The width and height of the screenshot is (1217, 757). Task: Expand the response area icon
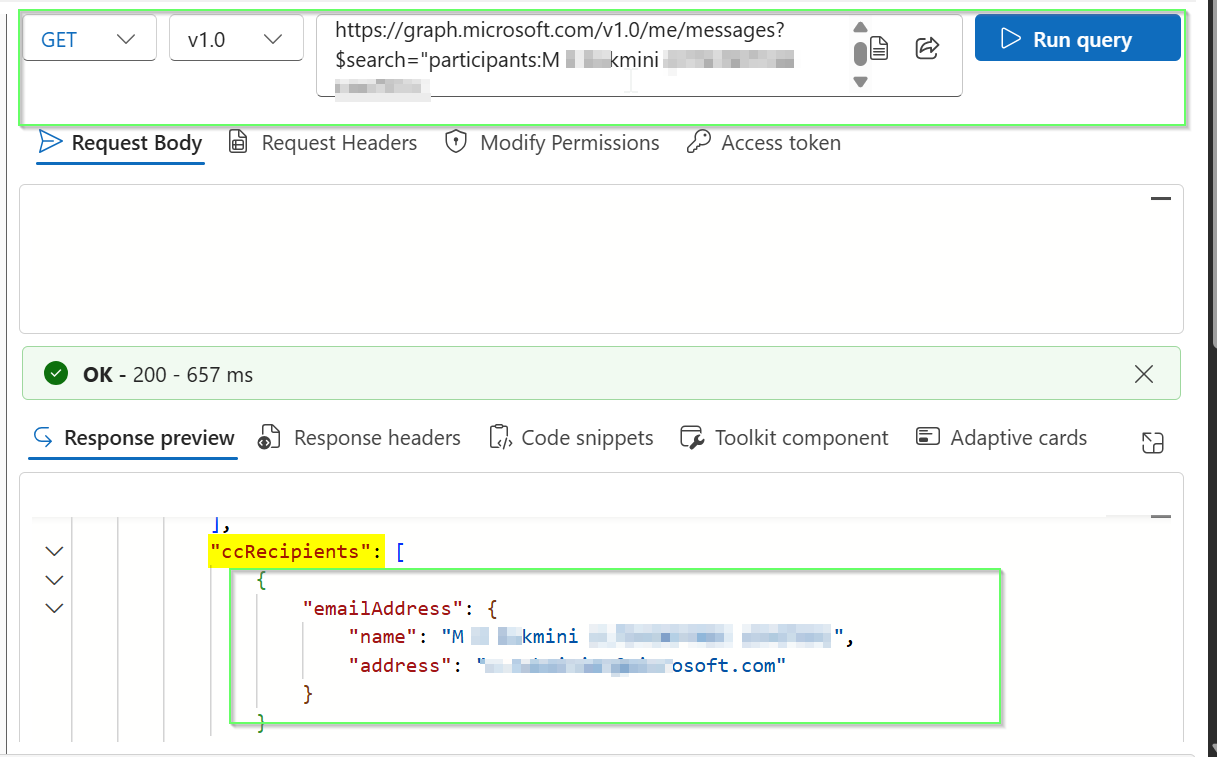point(1153,443)
